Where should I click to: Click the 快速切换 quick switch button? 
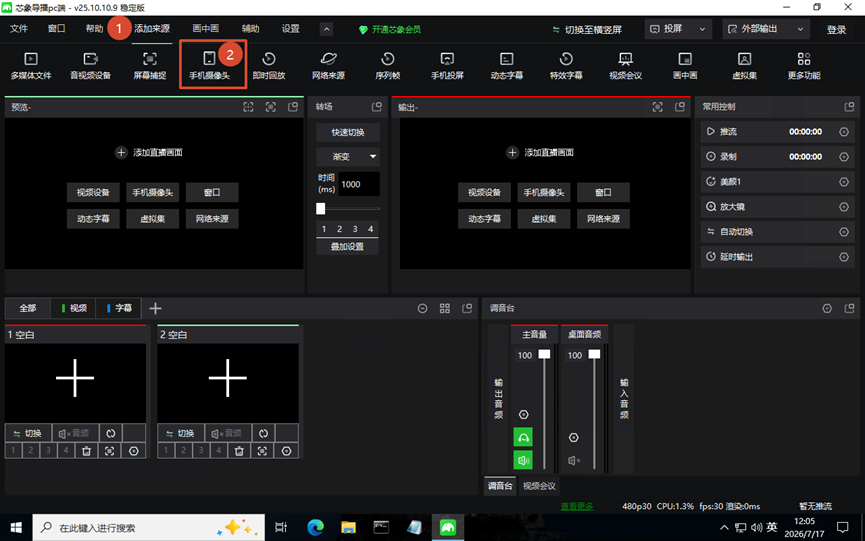pyautogui.click(x=348, y=132)
